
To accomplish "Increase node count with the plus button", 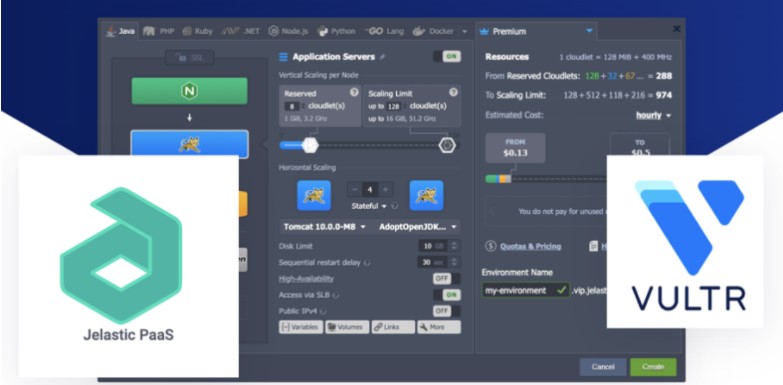I will (385, 190).
